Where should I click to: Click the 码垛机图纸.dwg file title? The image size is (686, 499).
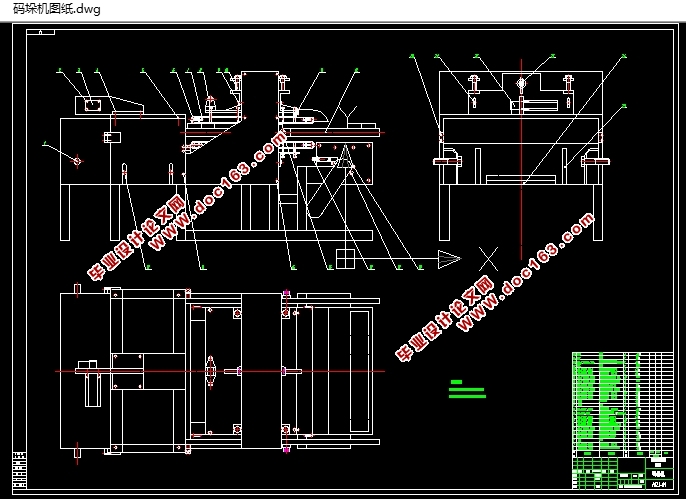[56, 8]
